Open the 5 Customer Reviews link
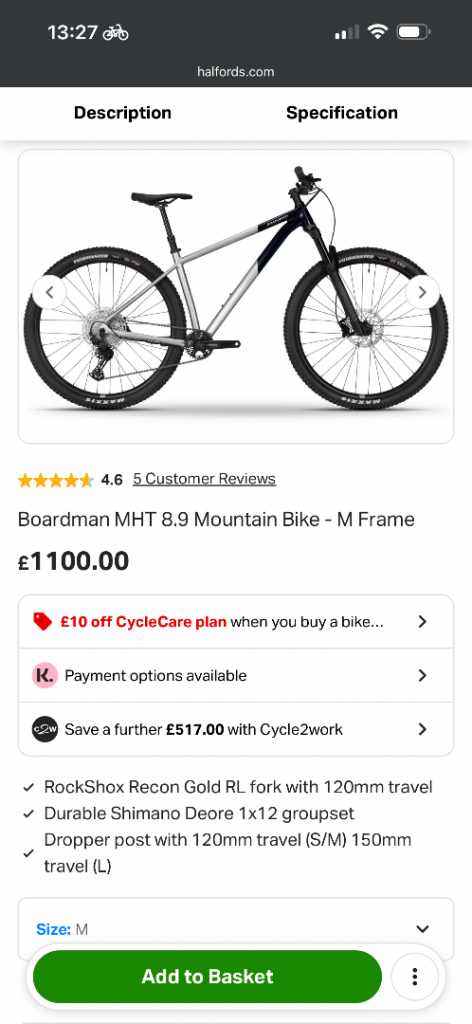Image resolution: width=472 pixels, height=1024 pixels. [x=204, y=479]
